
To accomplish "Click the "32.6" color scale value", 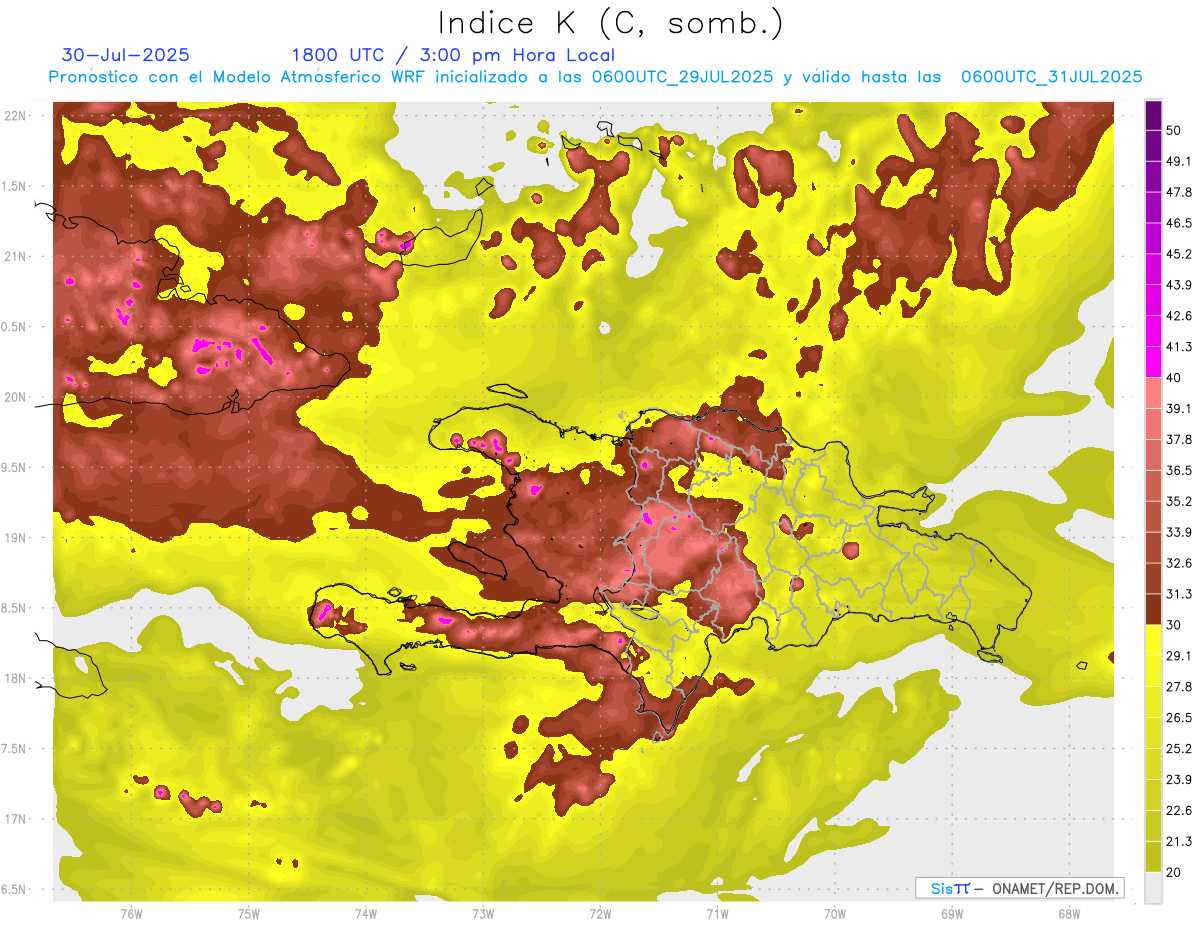I will click(1179, 563).
